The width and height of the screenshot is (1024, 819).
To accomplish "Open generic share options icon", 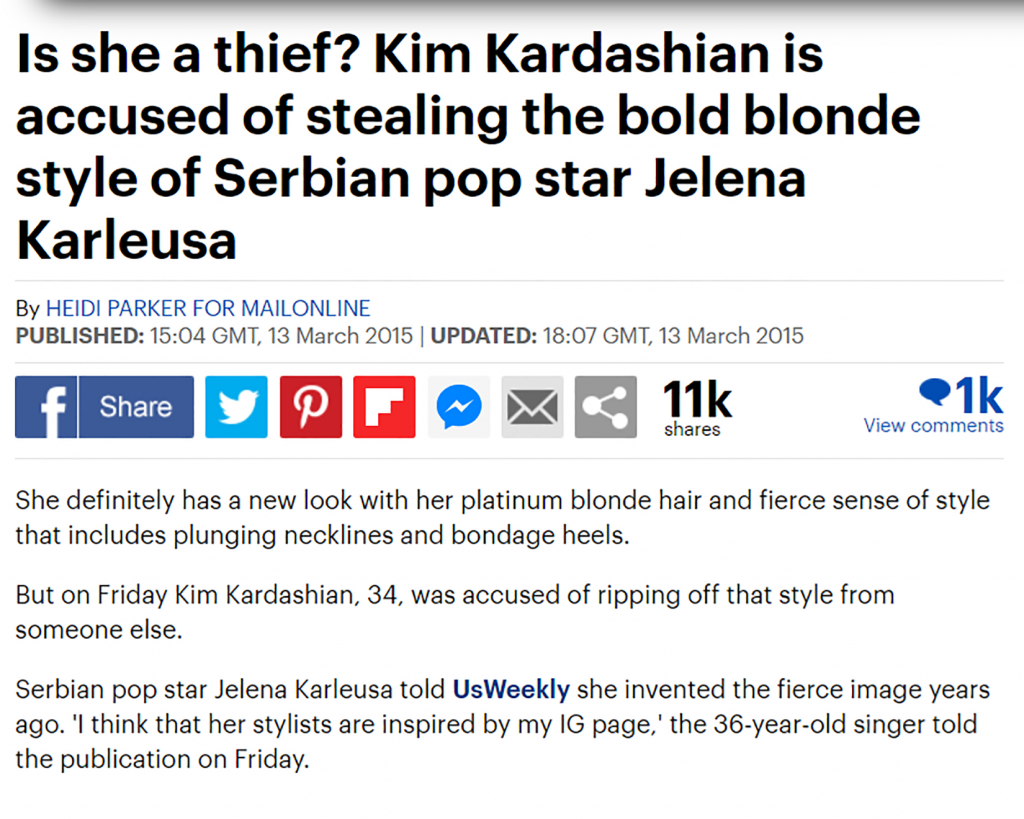I will (x=606, y=407).
